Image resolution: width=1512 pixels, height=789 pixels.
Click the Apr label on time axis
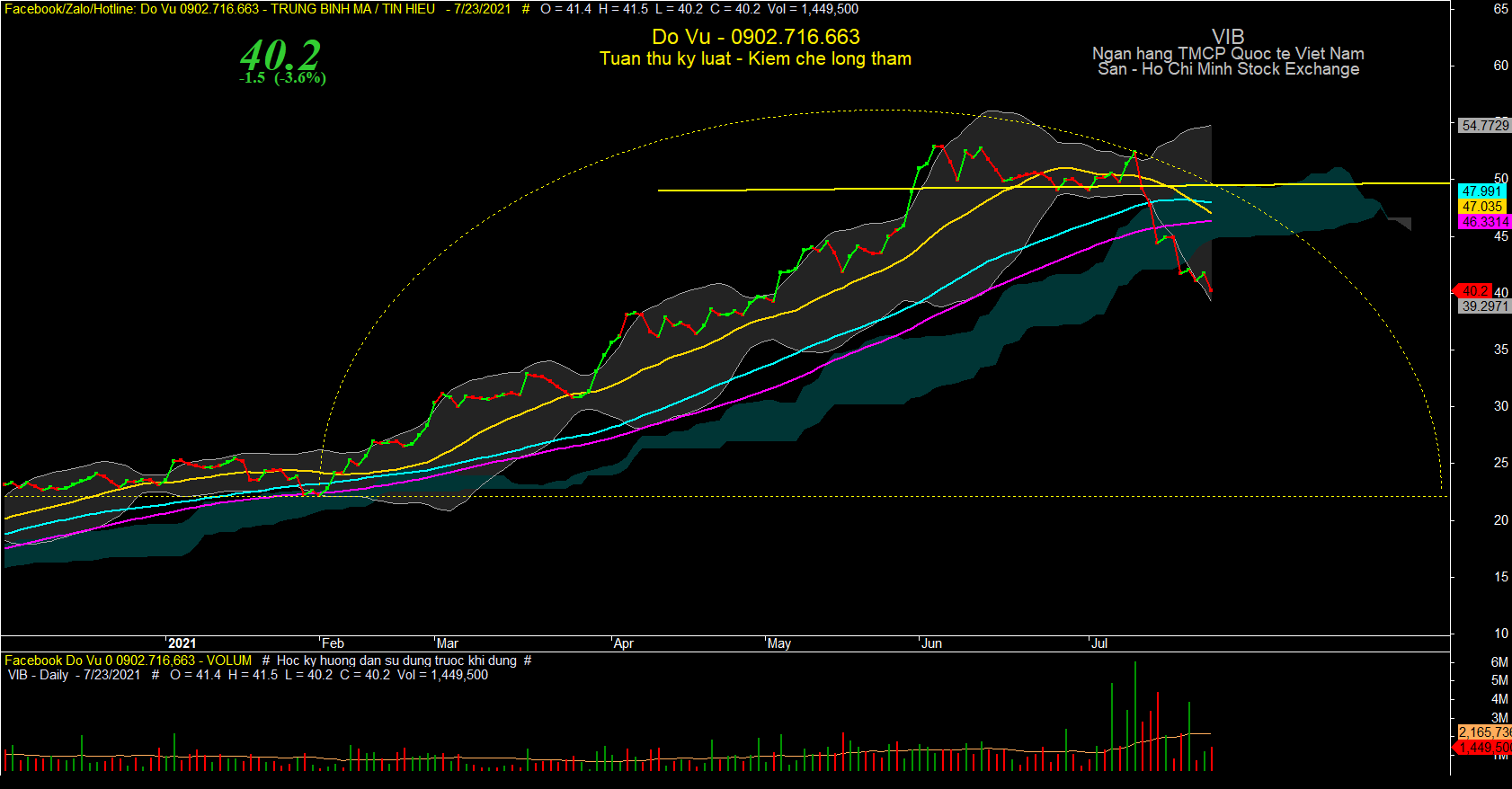click(623, 643)
